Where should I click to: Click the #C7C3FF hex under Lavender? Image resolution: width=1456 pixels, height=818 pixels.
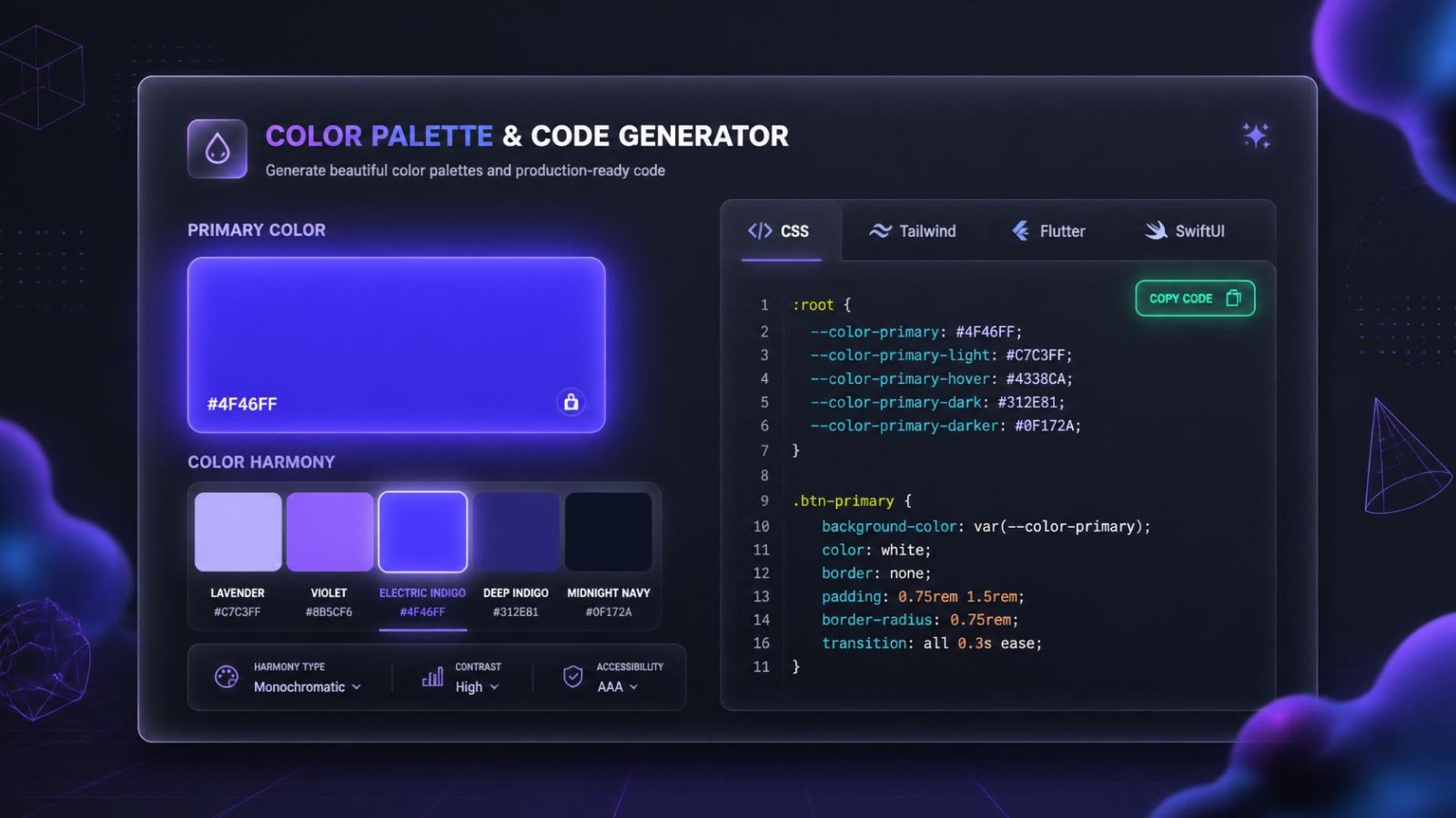pos(238,612)
